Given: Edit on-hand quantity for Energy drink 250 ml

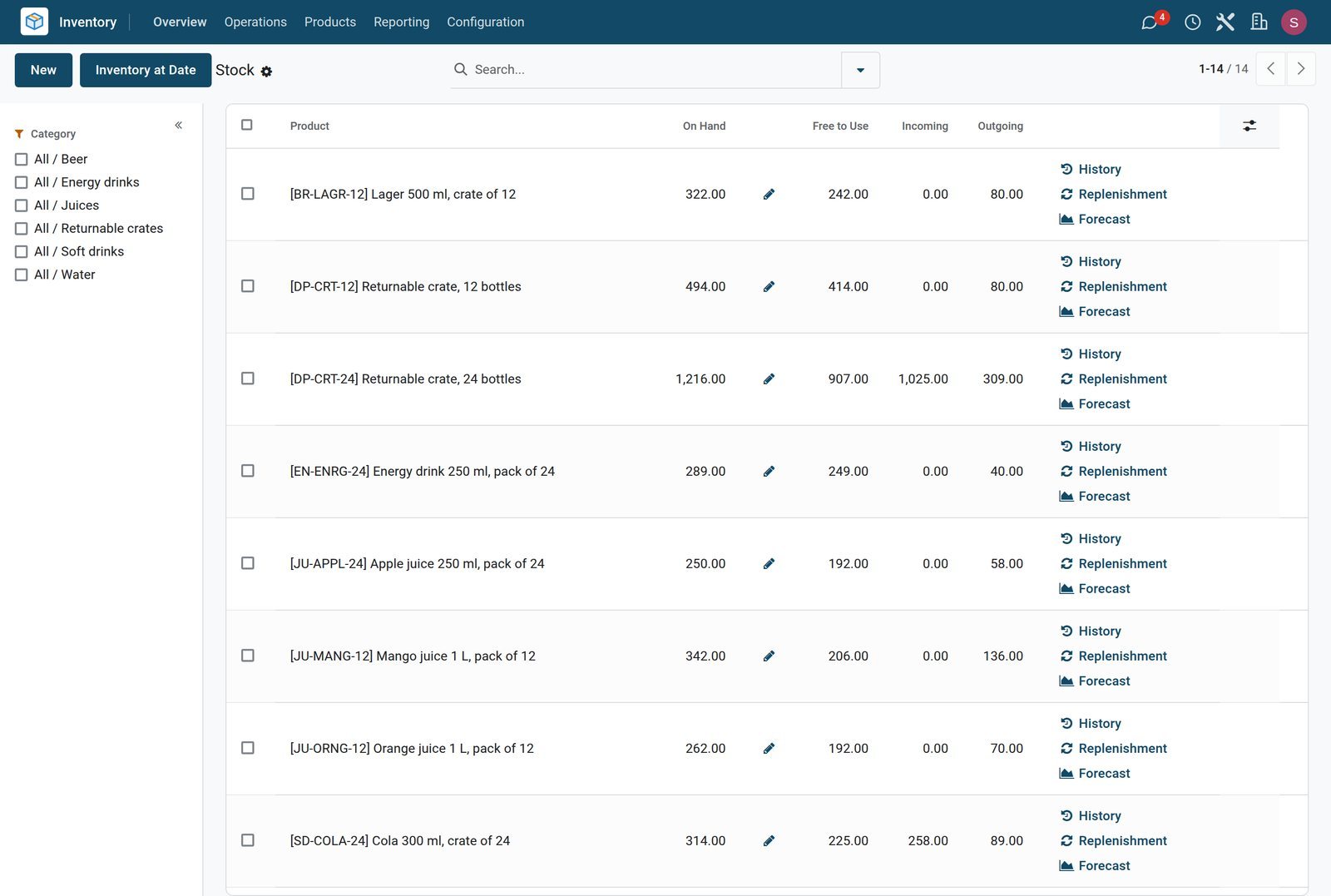Looking at the screenshot, I should point(769,472).
